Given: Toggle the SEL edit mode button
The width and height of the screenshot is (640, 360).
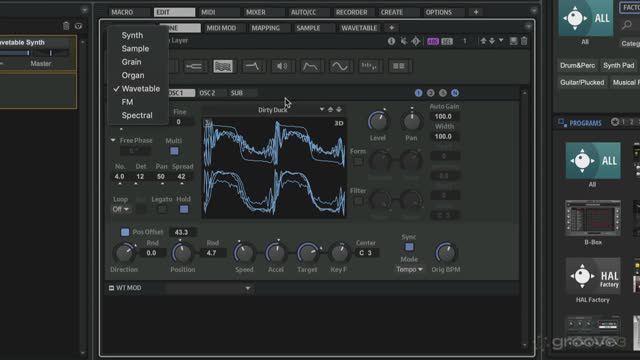Looking at the screenshot, I should coord(447,41).
